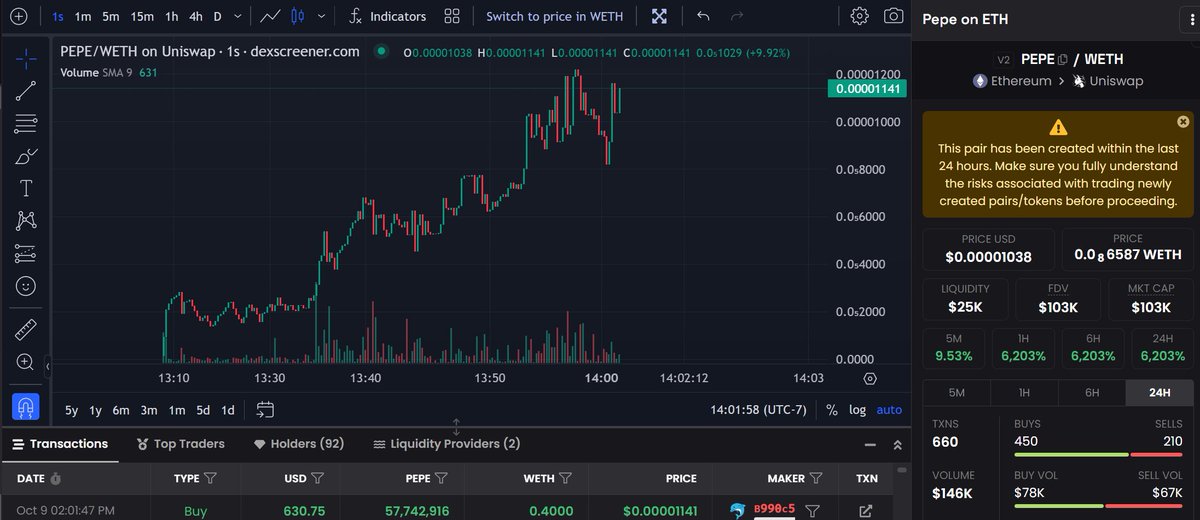Take a chart snapshot with camera icon

coord(893,16)
